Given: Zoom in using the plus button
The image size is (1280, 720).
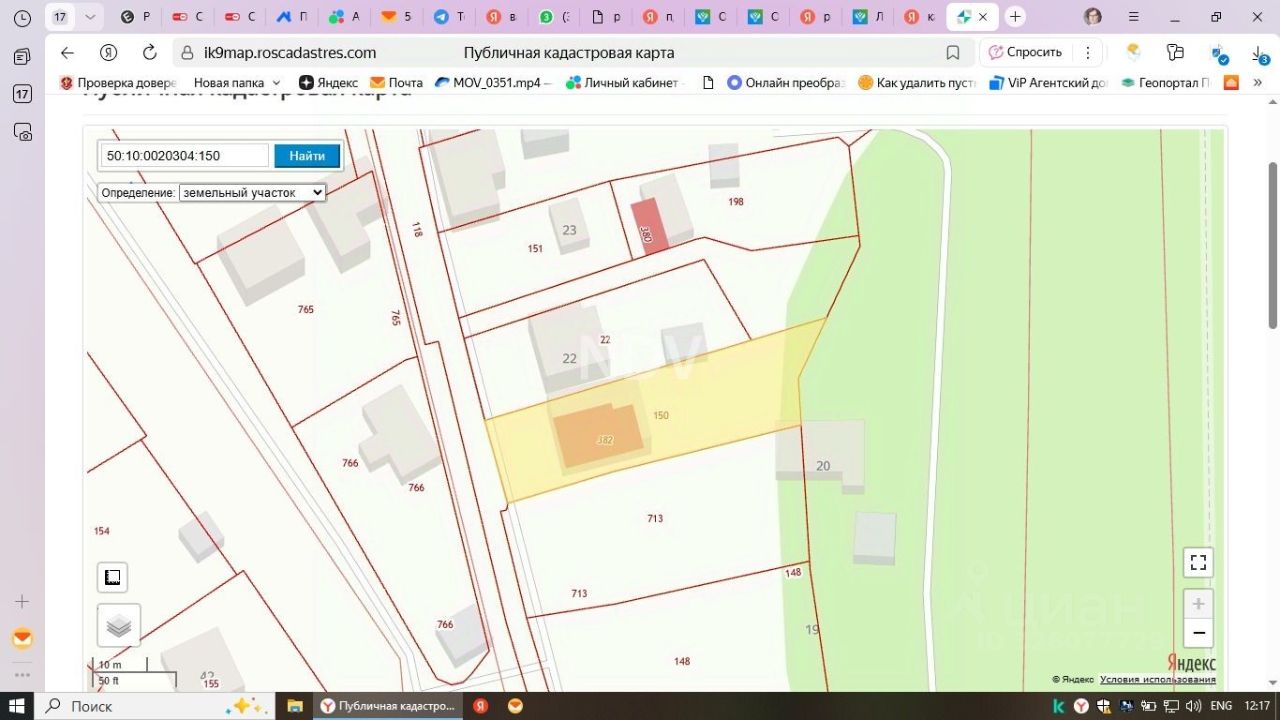Looking at the screenshot, I should 1198,604.
